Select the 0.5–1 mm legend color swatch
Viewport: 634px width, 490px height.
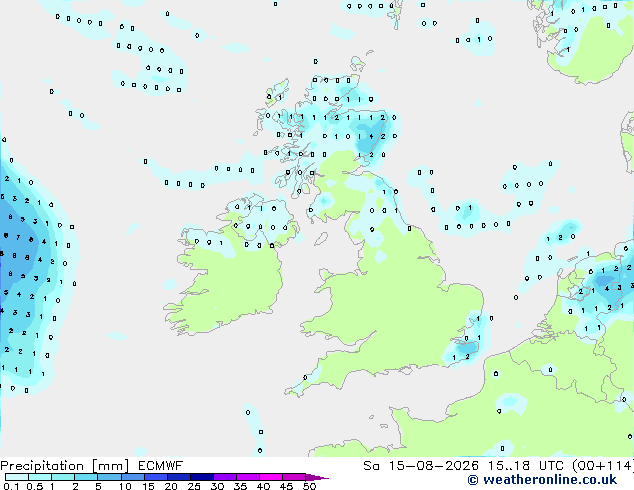pyautogui.click(x=40, y=477)
